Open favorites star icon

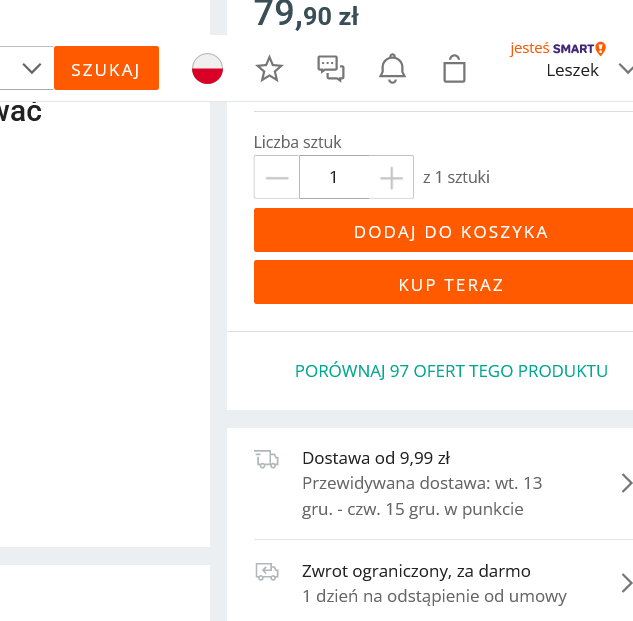click(269, 68)
